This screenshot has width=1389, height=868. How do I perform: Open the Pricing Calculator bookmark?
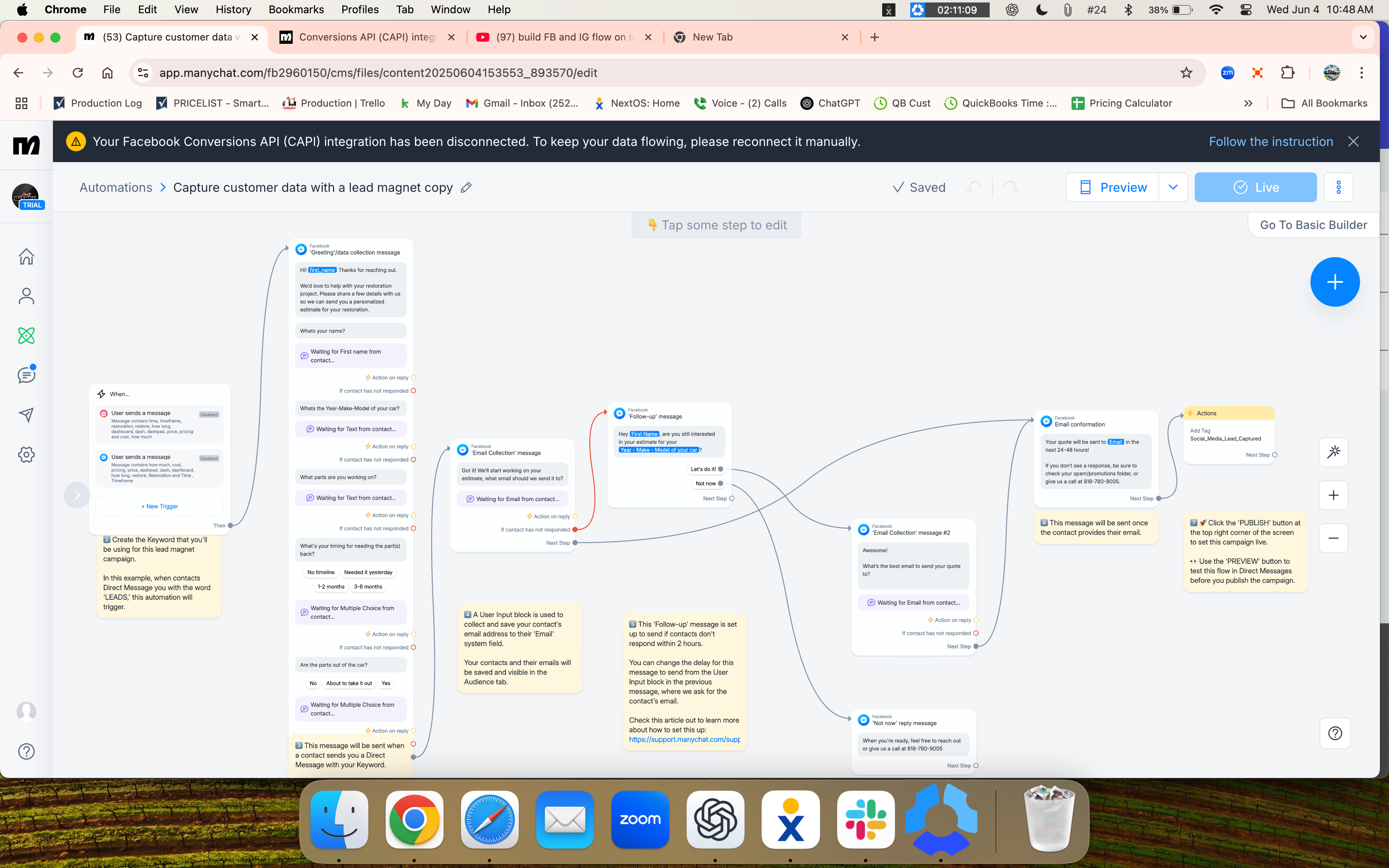(1122, 103)
